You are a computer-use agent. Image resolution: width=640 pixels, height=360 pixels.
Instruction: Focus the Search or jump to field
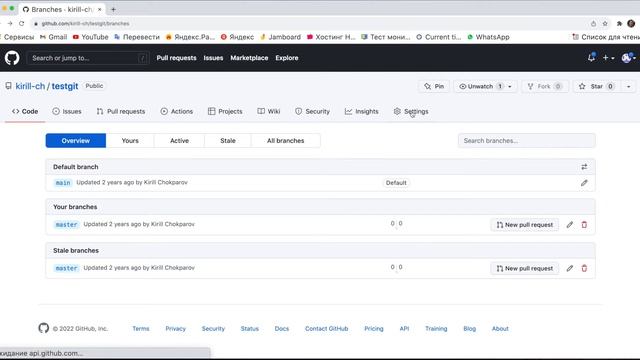click(88, 58)
